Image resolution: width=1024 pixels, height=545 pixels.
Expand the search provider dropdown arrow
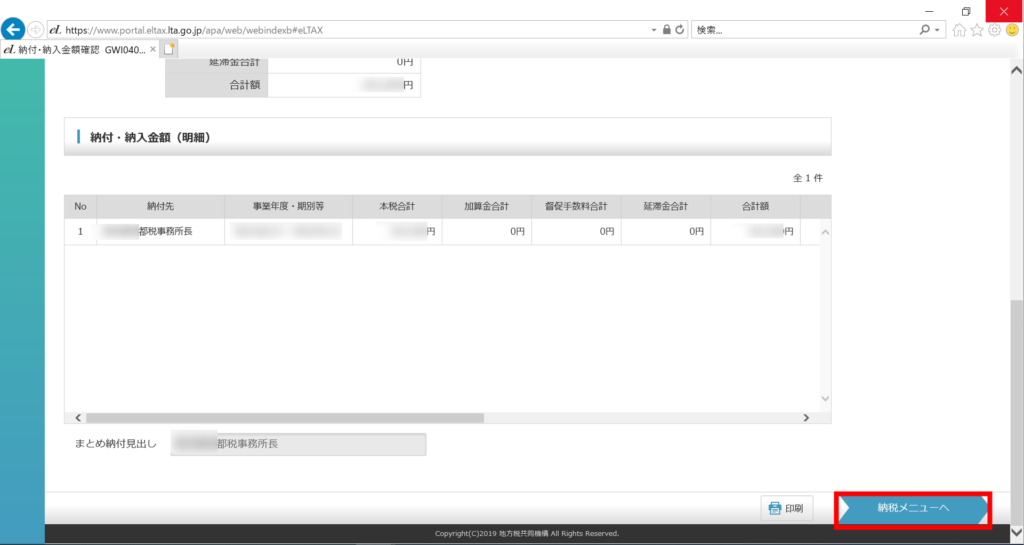[937, 30]
